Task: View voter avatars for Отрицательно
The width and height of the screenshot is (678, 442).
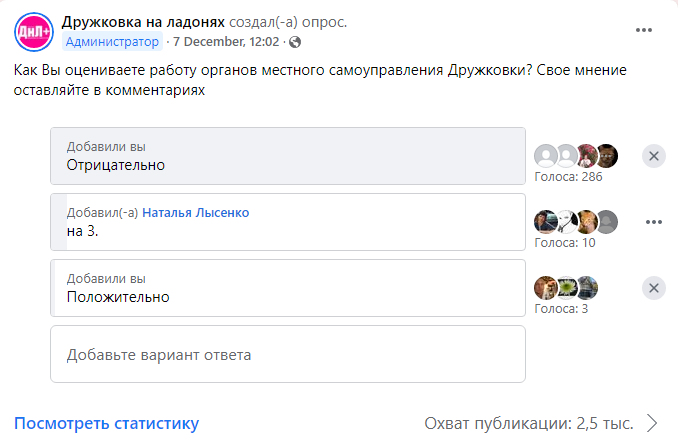Action: [576, 156]
